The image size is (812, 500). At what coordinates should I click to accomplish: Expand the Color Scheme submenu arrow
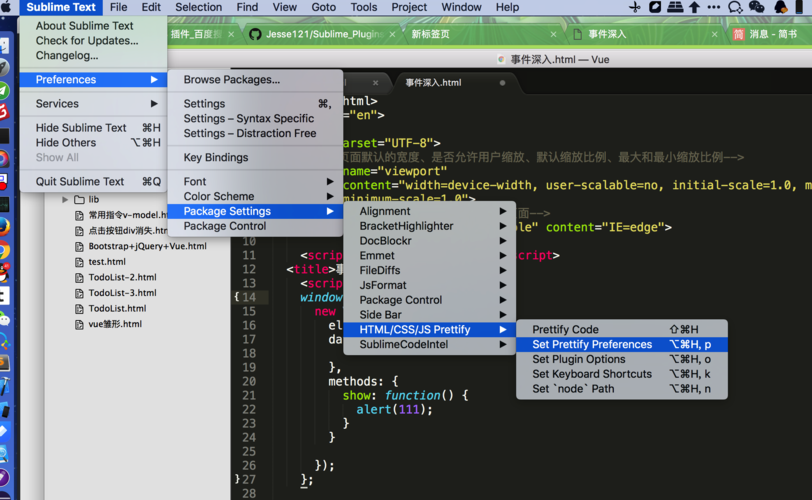[x=330, y=196]
